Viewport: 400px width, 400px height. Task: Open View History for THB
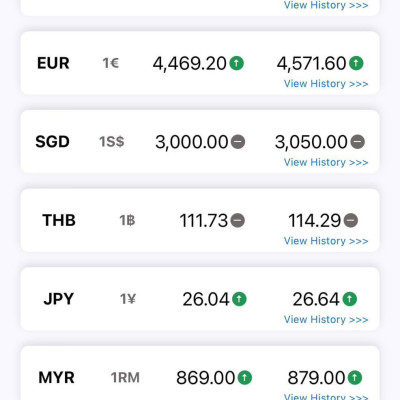326,241
